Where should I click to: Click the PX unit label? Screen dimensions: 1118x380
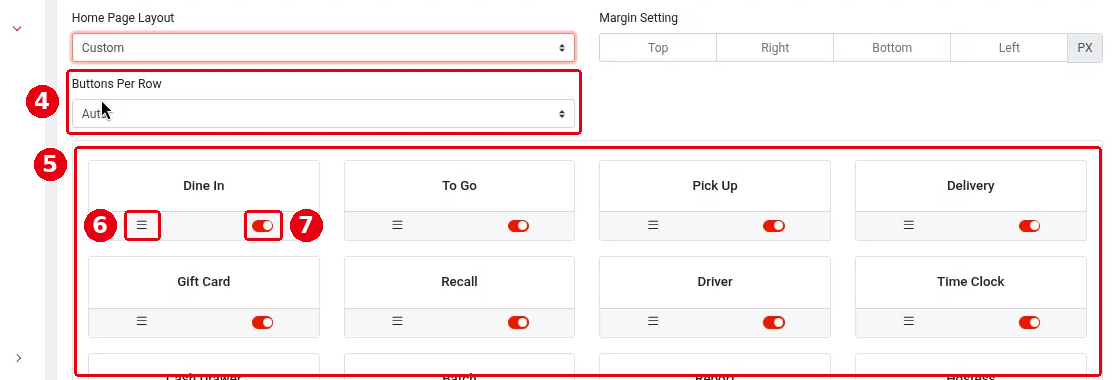pos(1084,48)
